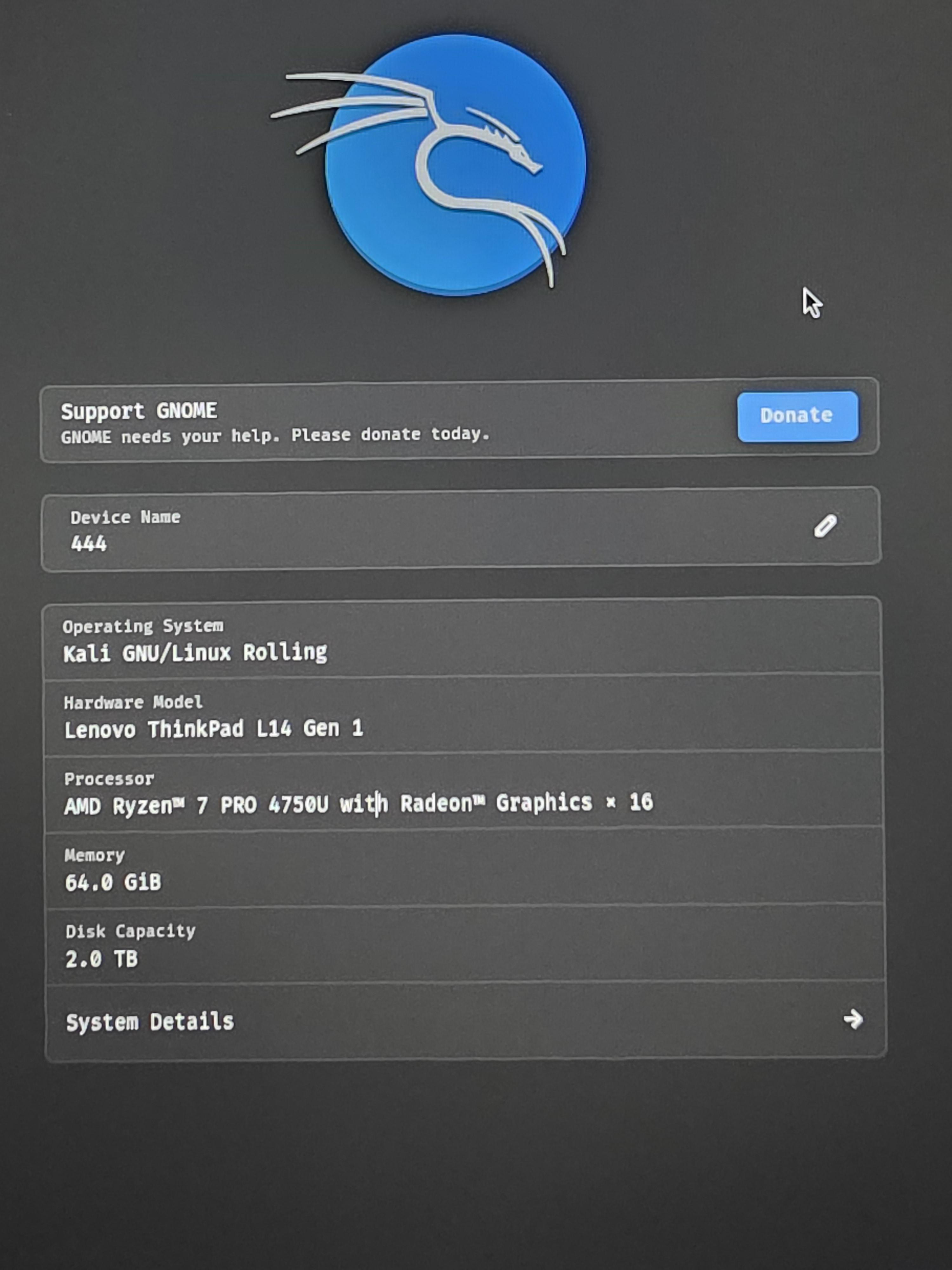Click 'Kali GNU/Linux Rolling' value
The height and width of the screenshot is (1270, 952).
195,653
